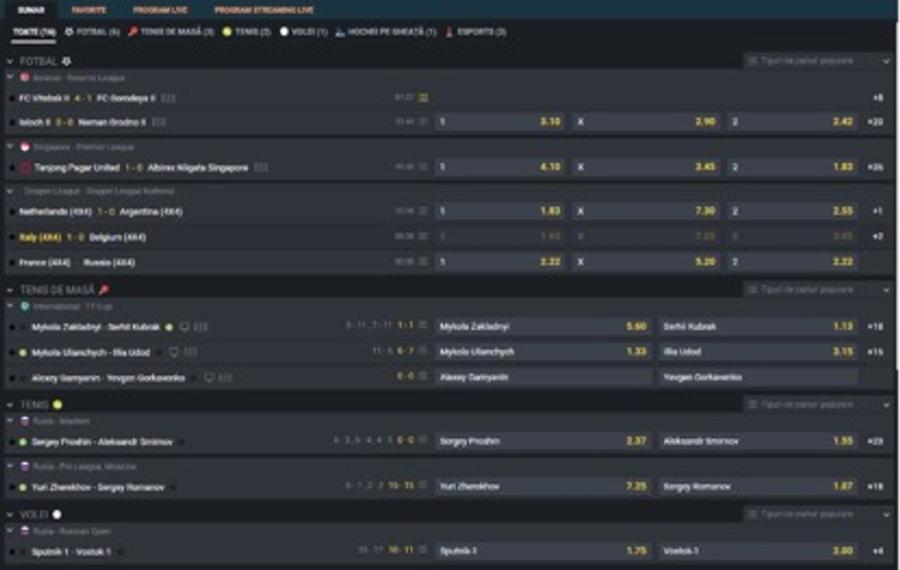
Task: Show +20 more markets for Isloch match
Action: pyautogui.click(x=875, y=122)
